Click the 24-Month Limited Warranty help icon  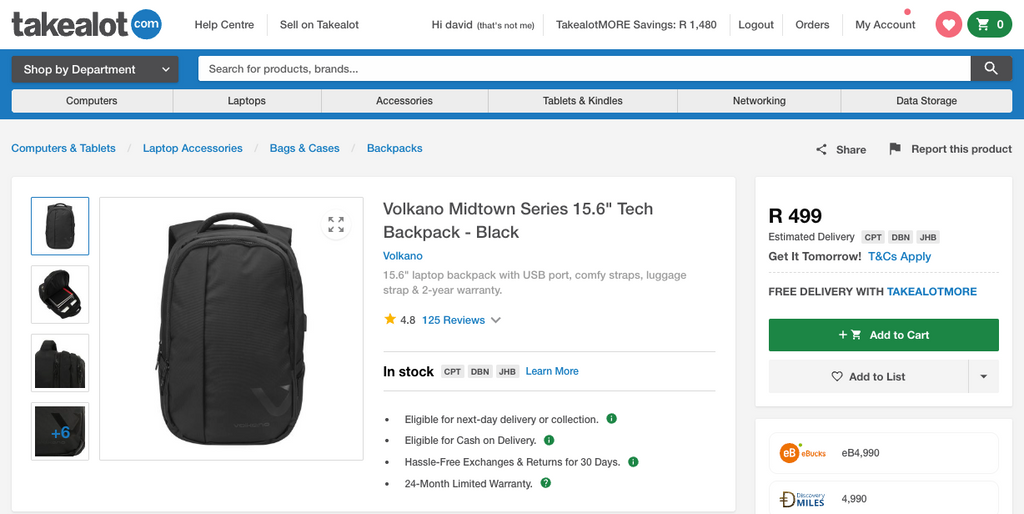click(x=545, y=483)
